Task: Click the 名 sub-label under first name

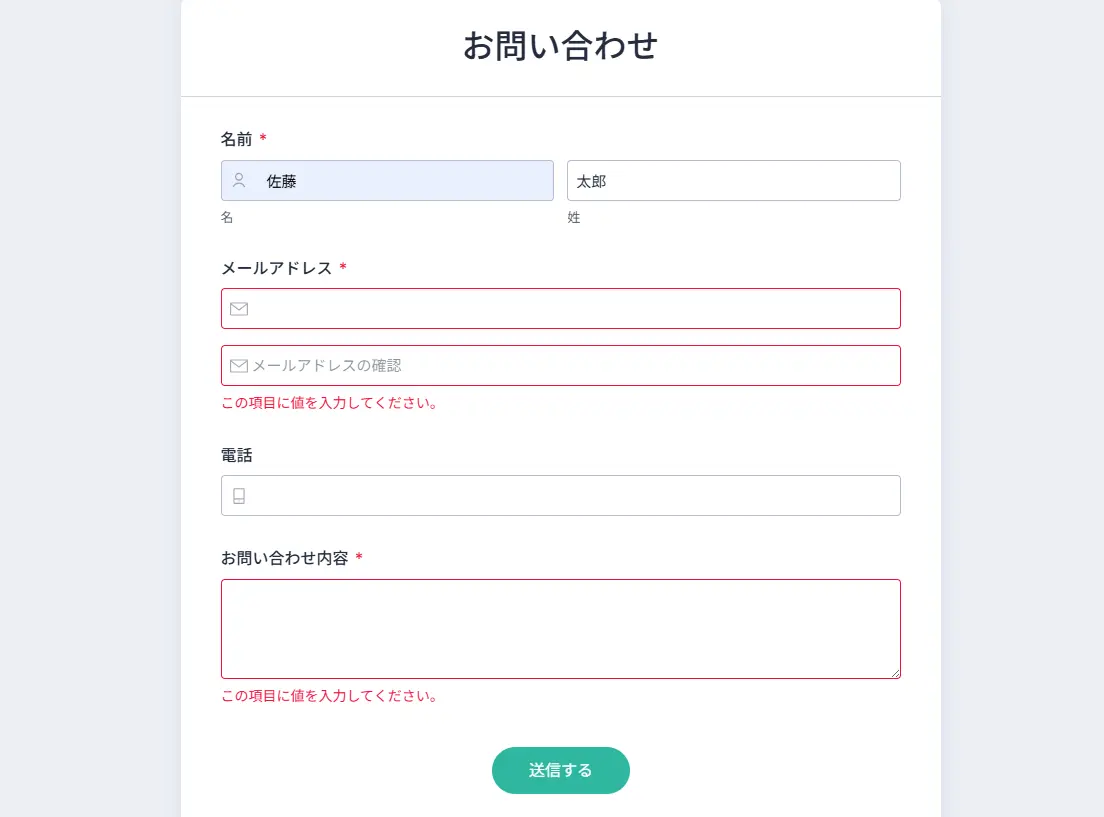Action: (227, 218)
